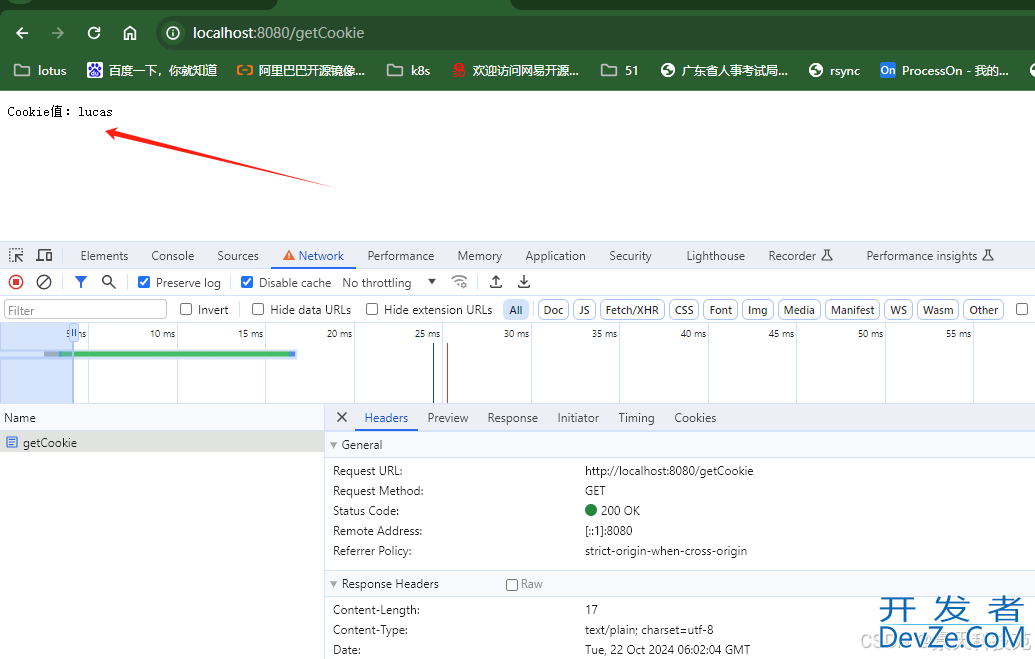Screen dimensions: 1035x659
Task: Filter requests by JS
Action: click(x=584, y=310)
